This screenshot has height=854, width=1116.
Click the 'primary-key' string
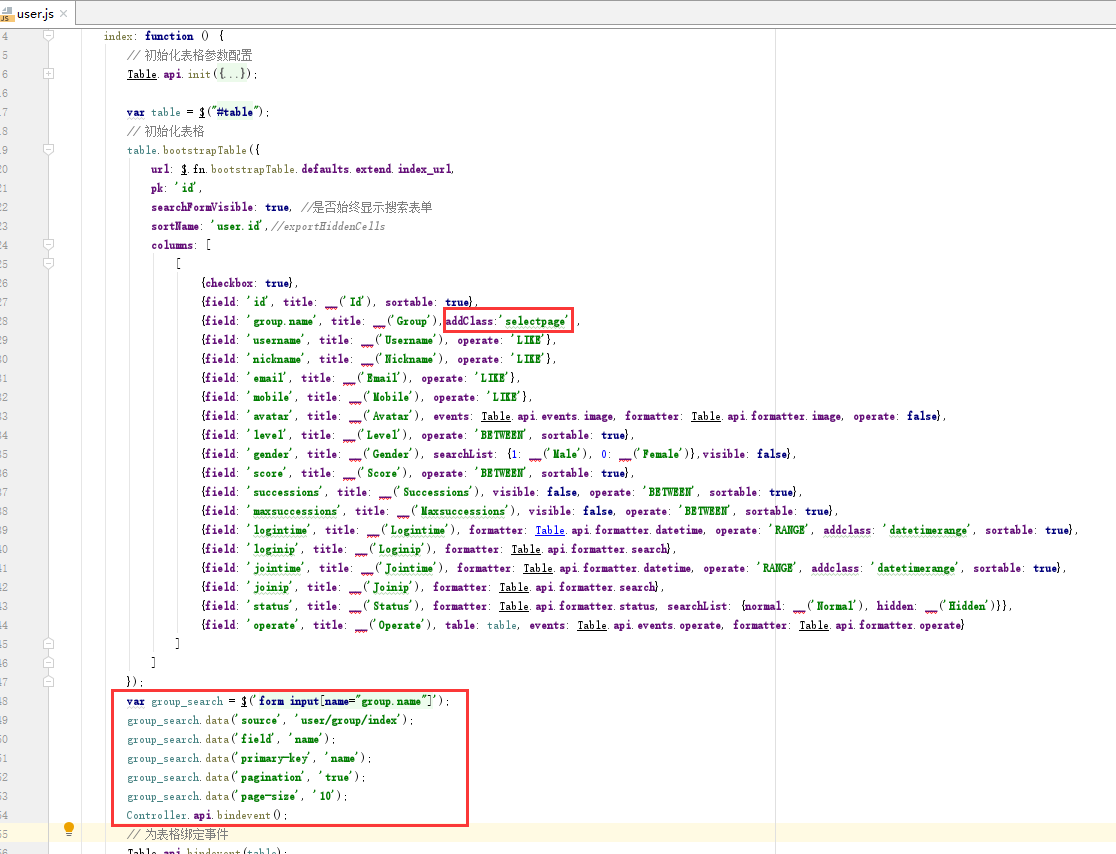pyautogui.click(x=274, y=758)
